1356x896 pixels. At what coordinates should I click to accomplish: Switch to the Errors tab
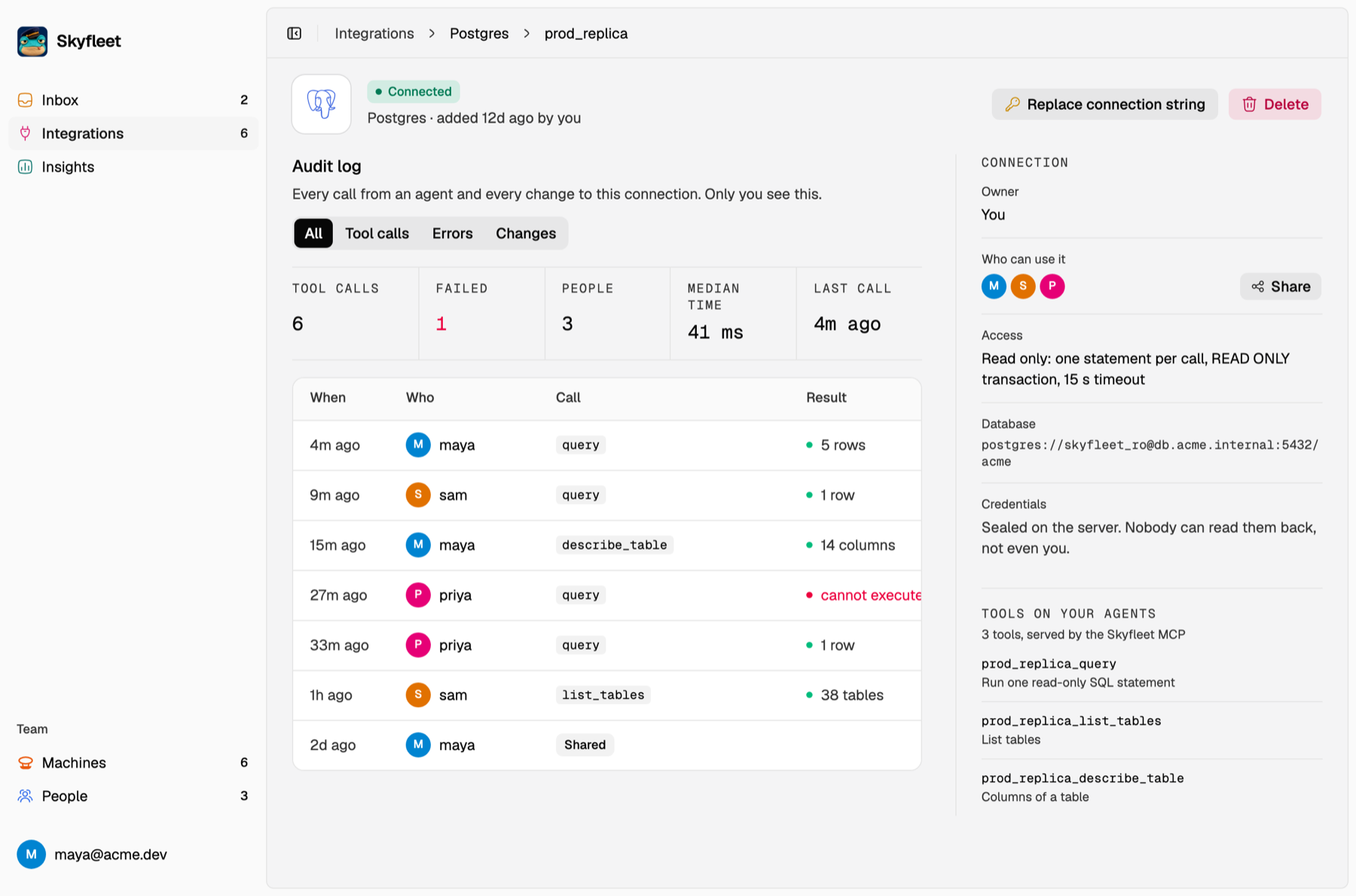pyautogui.click(x=452, y=233)
